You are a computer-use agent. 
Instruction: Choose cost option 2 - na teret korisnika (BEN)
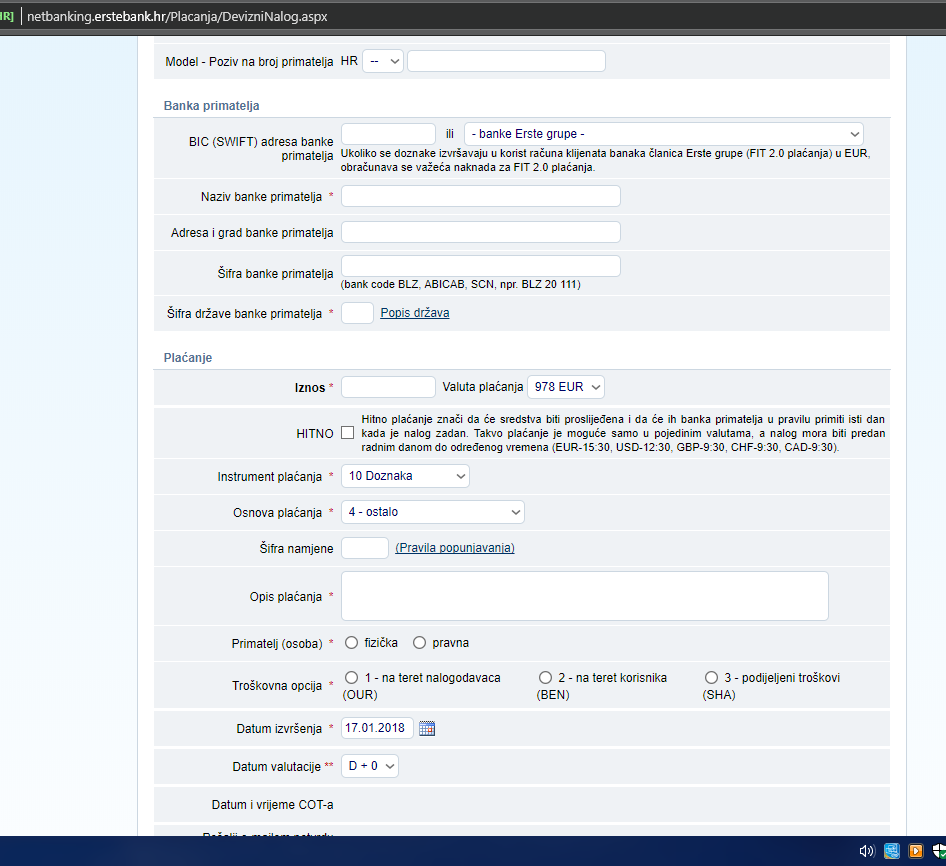pyautogui.click(x=545, y=678)
